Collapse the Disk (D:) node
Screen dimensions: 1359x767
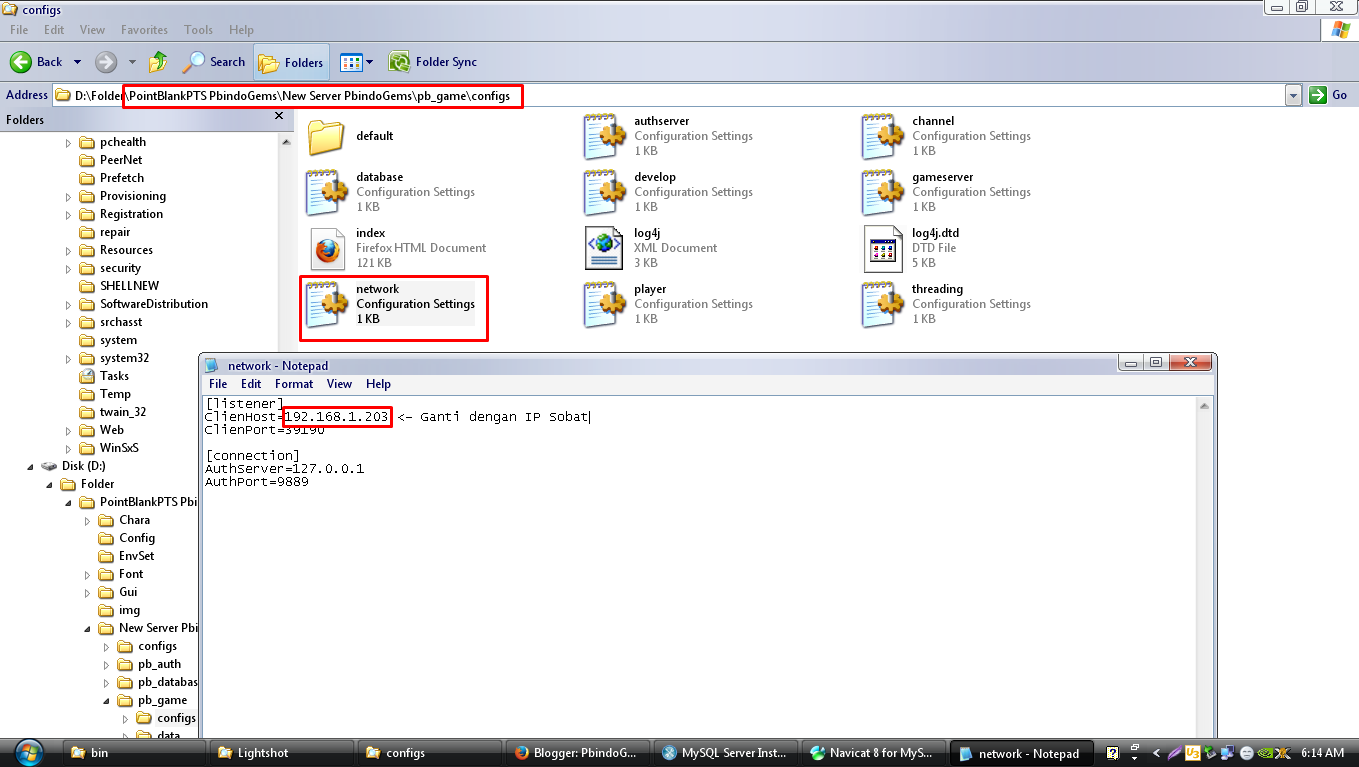coord(30,466)
